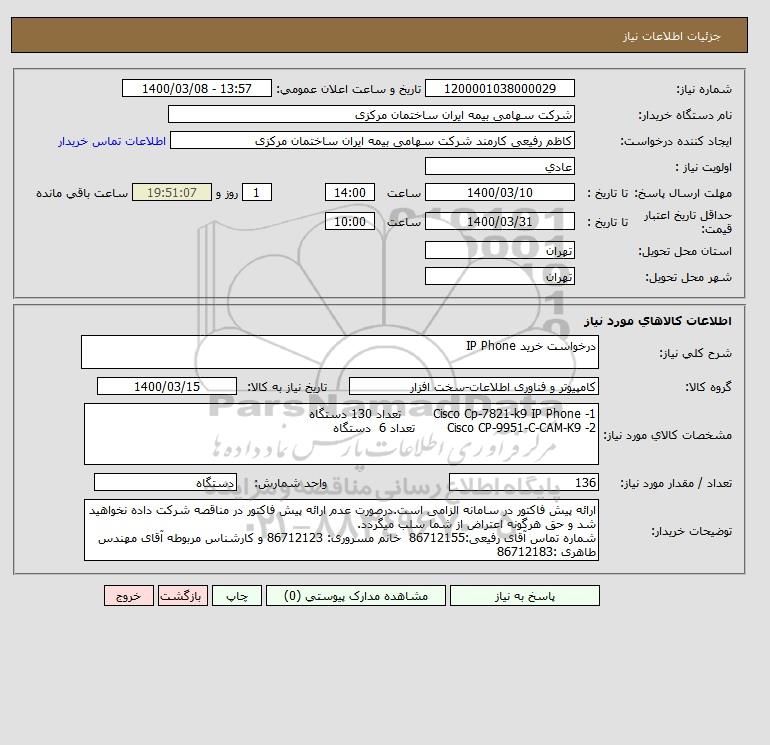Click label ساعت باقی مانده
770x745 pixels.
pos(82,193)
